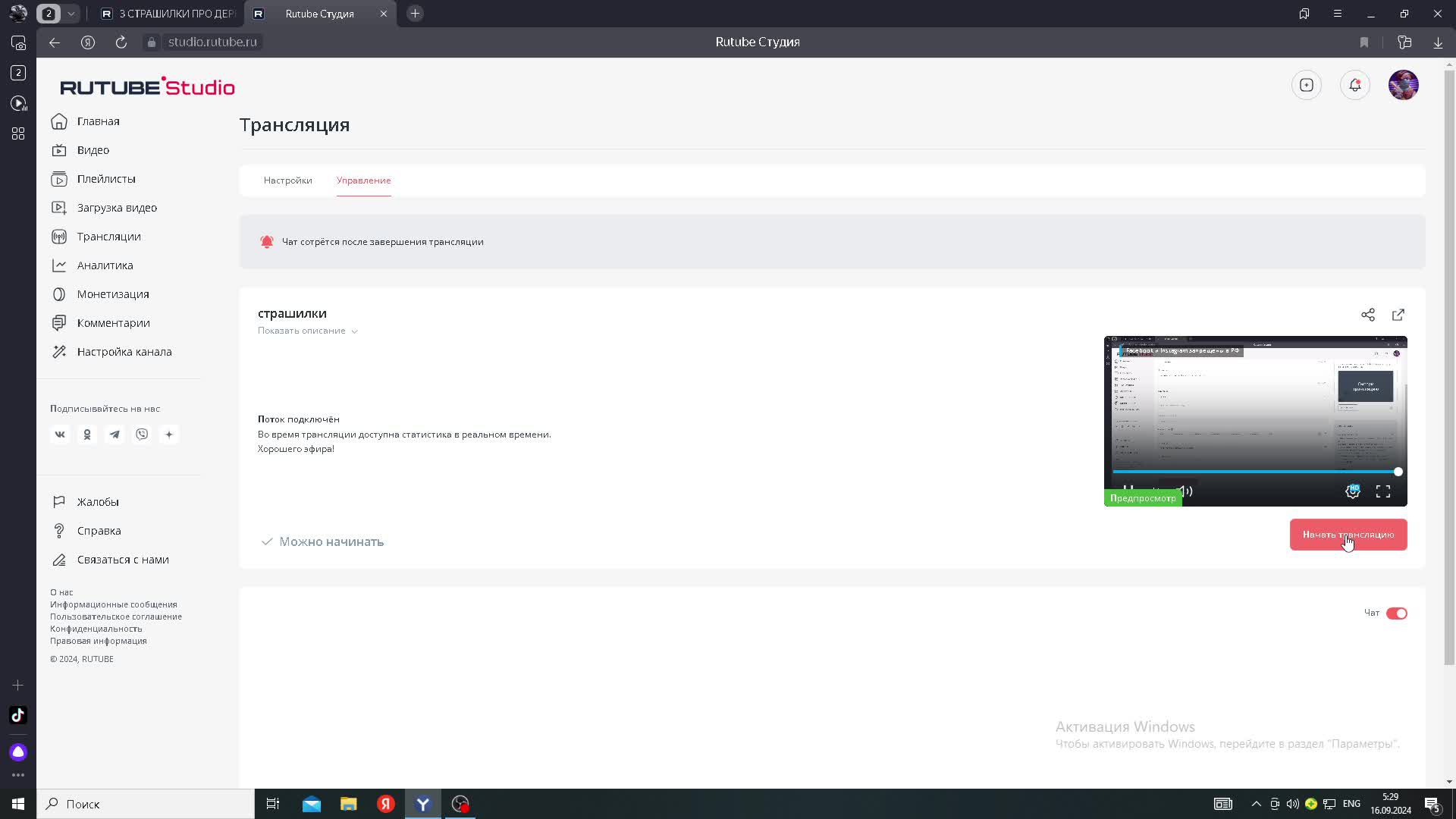Enter fullscreen in preview player
This screenshot has width=1456, height=819.
coord(1382,491)
